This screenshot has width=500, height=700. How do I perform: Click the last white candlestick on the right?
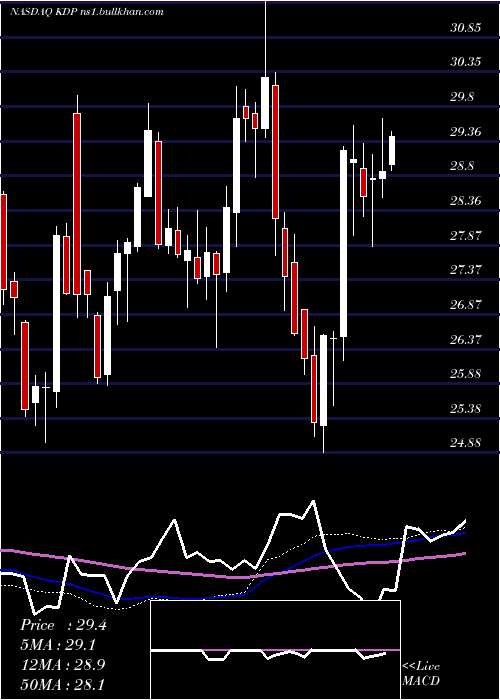pos(392,151)
